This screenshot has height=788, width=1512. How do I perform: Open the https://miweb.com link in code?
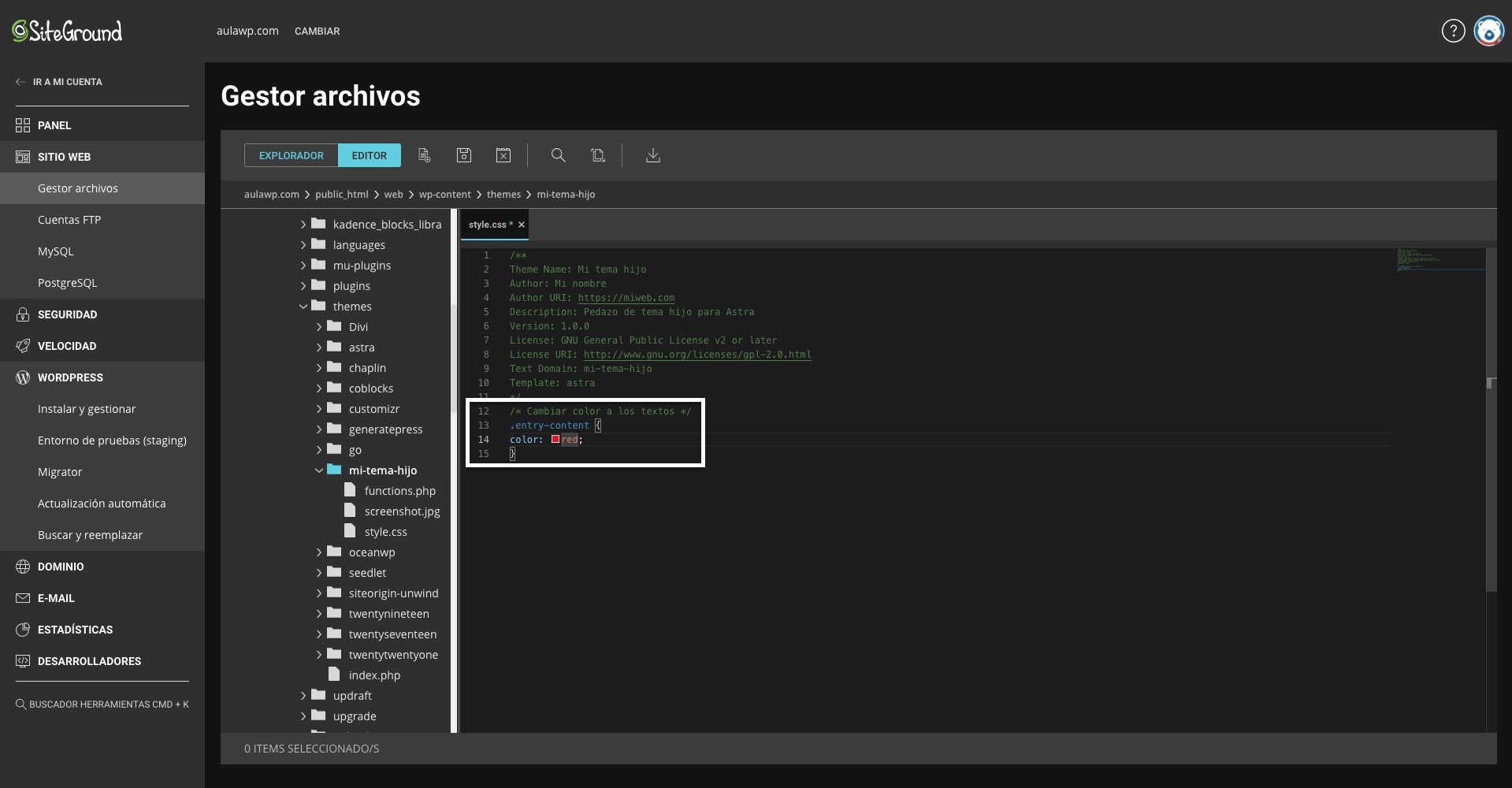(x=626, y=298)
